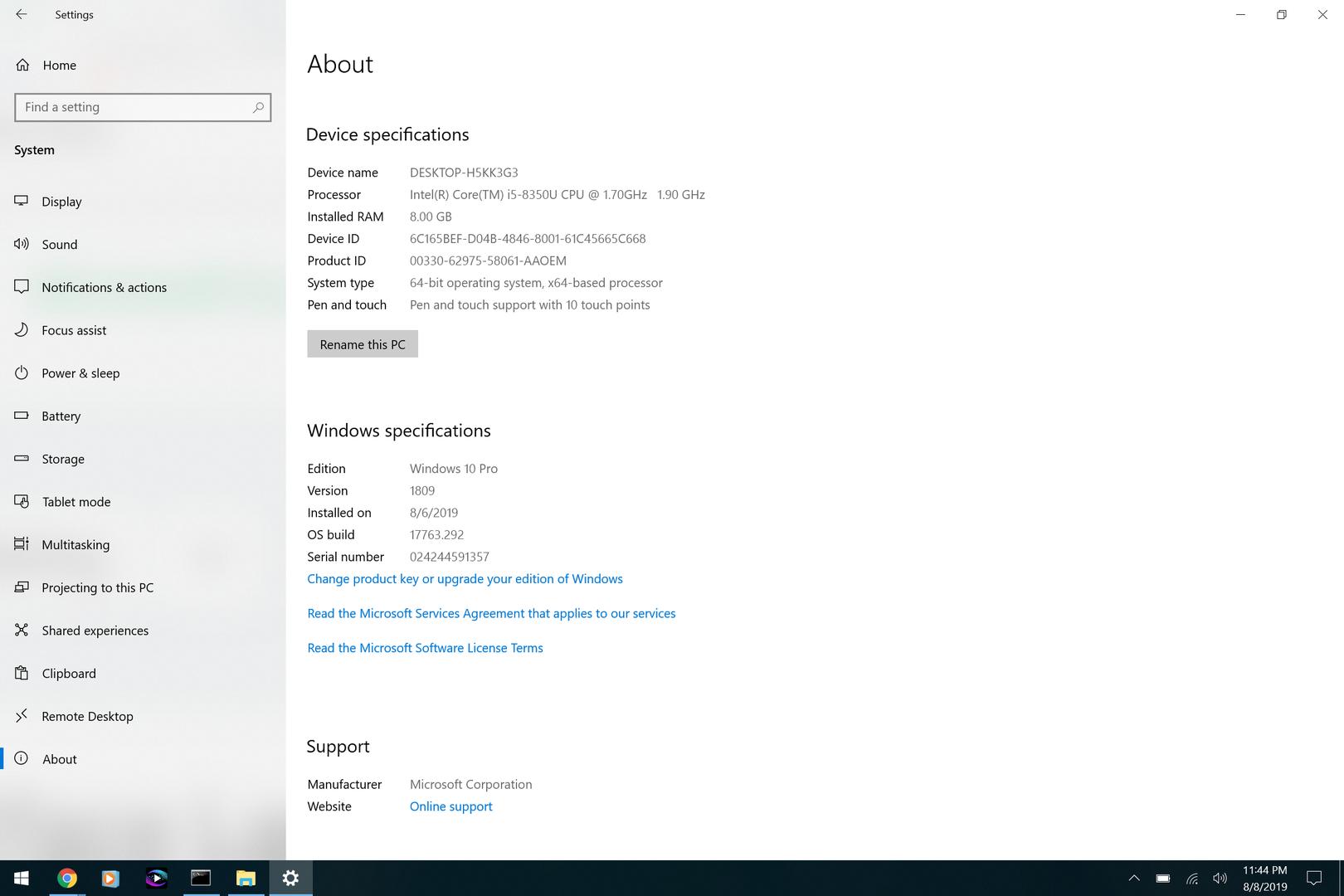Open the Action Center notifications icon
The width and height of the screenshot is (1344, 896).
point(1314,878)
